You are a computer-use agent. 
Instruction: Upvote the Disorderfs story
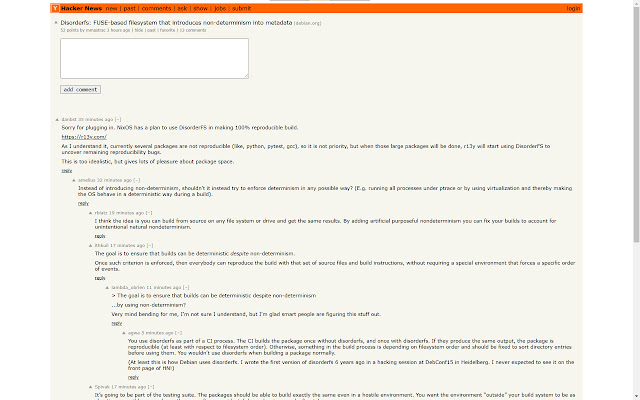point(56,22)
